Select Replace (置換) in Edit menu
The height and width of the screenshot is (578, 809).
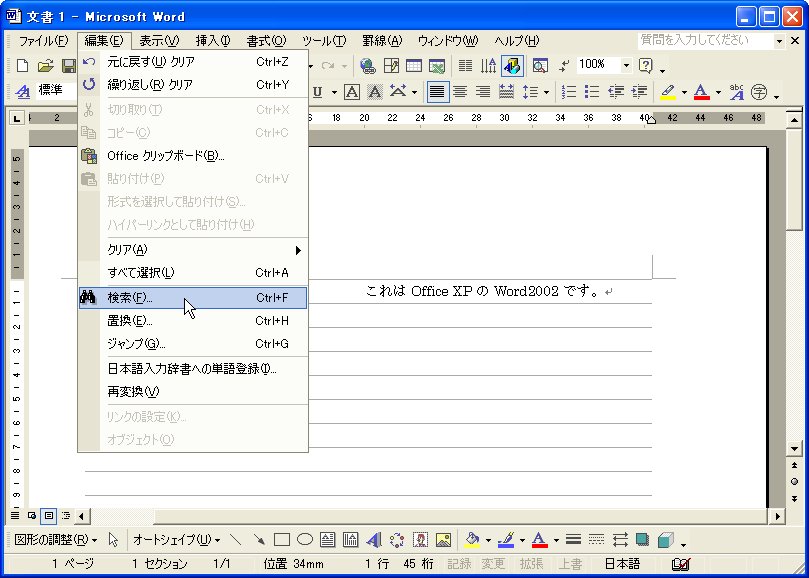click(x=193, y=321)
